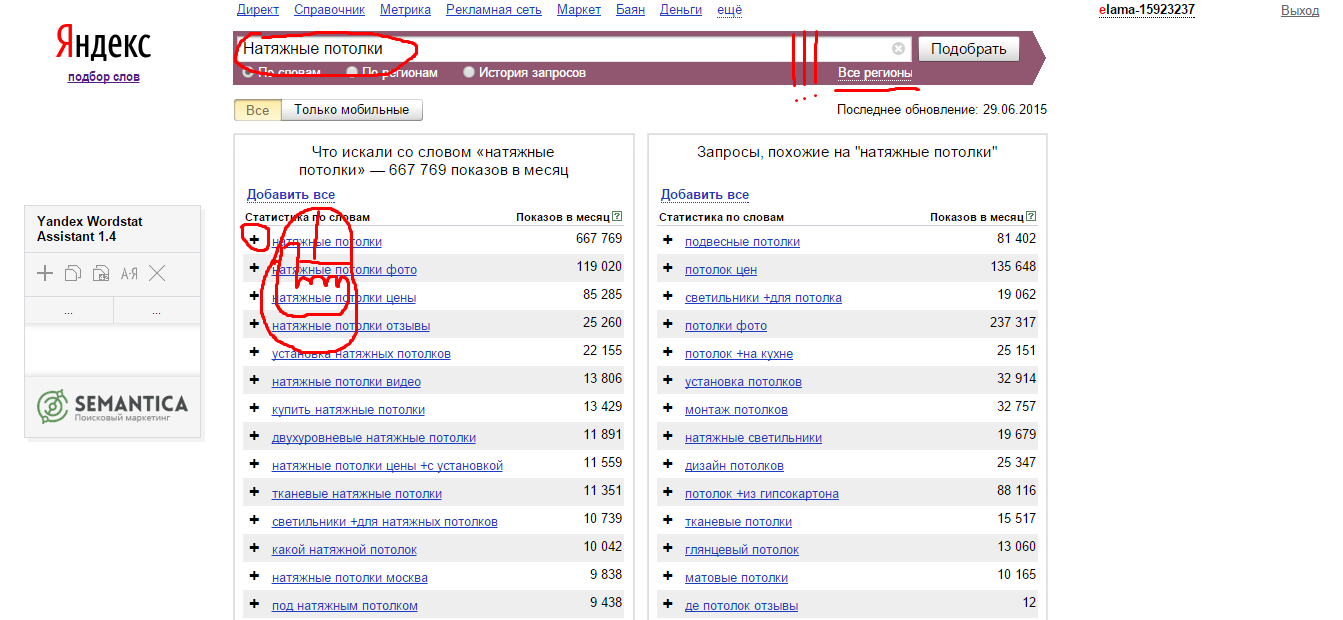
Task: Click the Выход logout link
Action: [x=1300, y=10]
